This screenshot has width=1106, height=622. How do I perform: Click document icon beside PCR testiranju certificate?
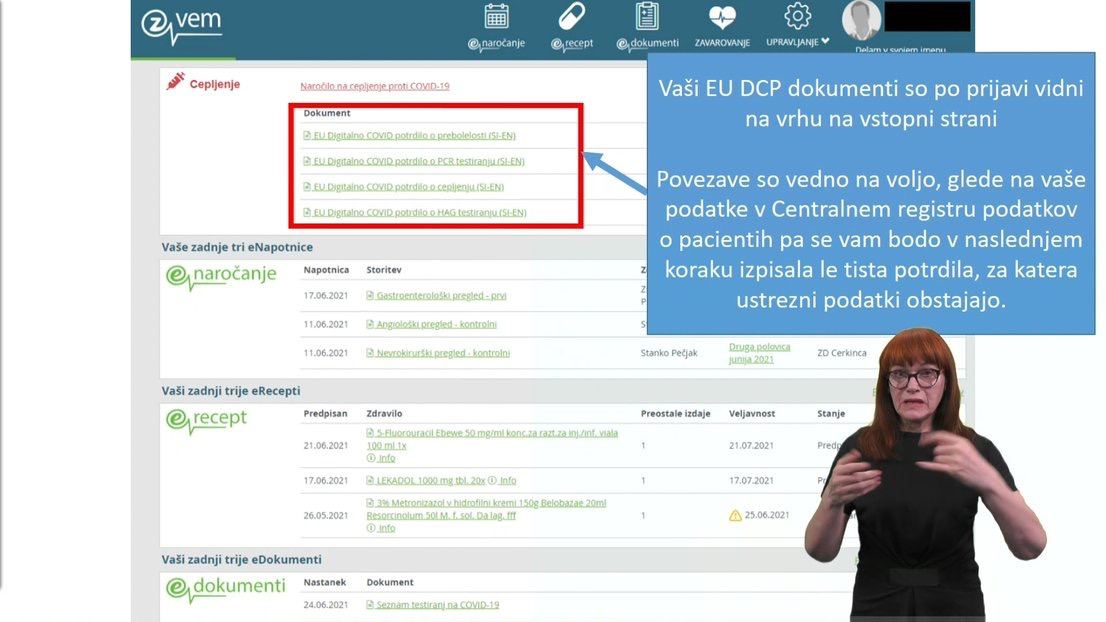(307, 161)
